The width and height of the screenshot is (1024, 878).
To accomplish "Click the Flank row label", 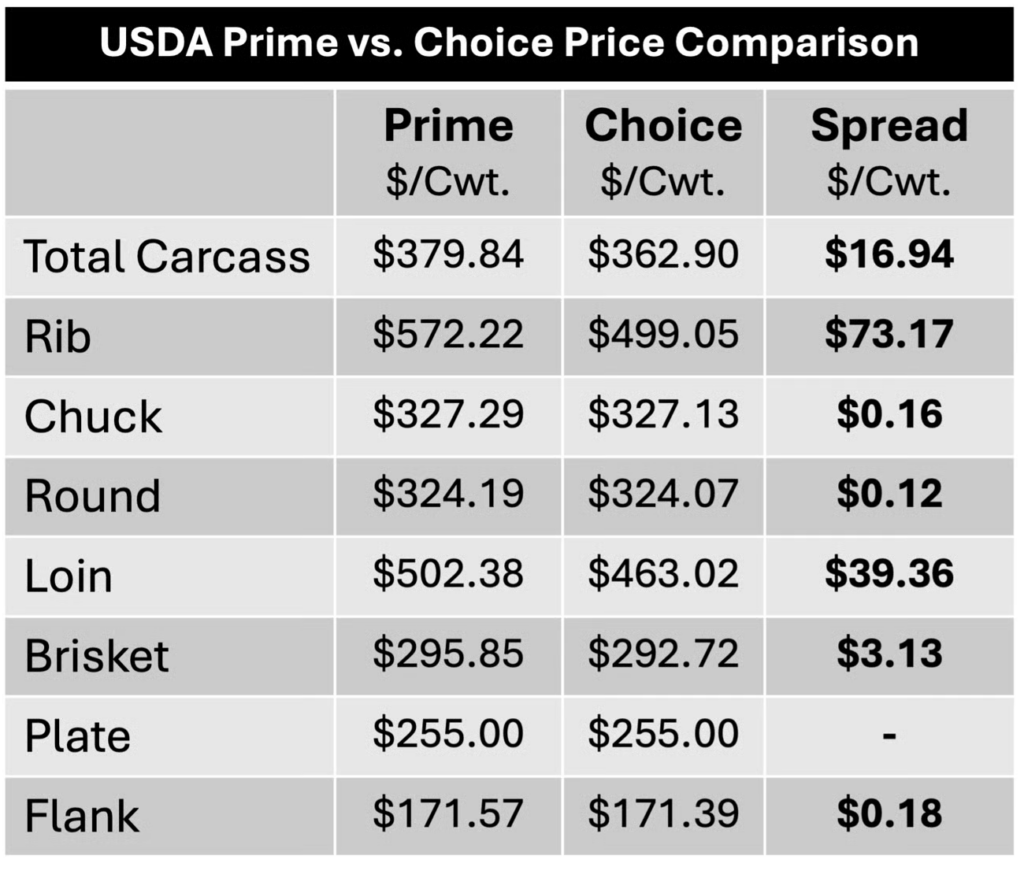I will point(82,816).
